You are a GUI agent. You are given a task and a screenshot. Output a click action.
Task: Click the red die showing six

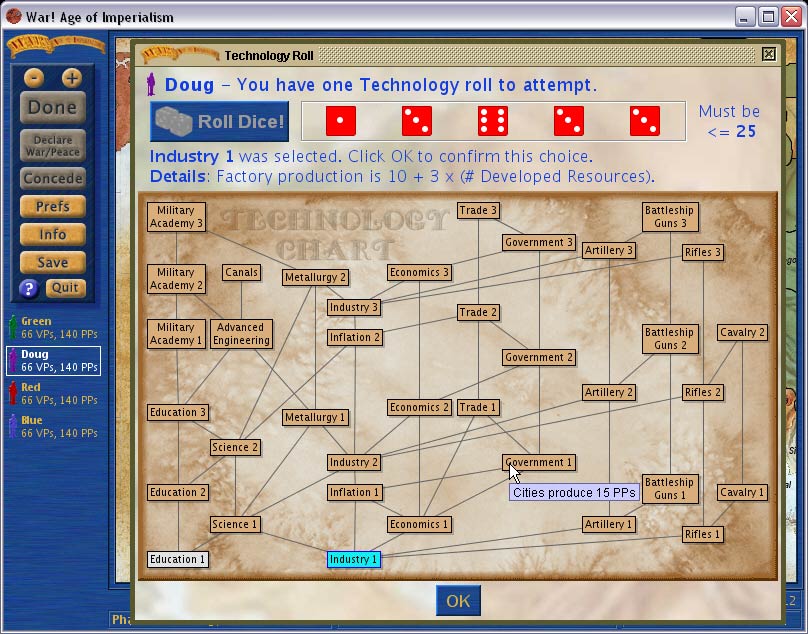click(493, 121)
